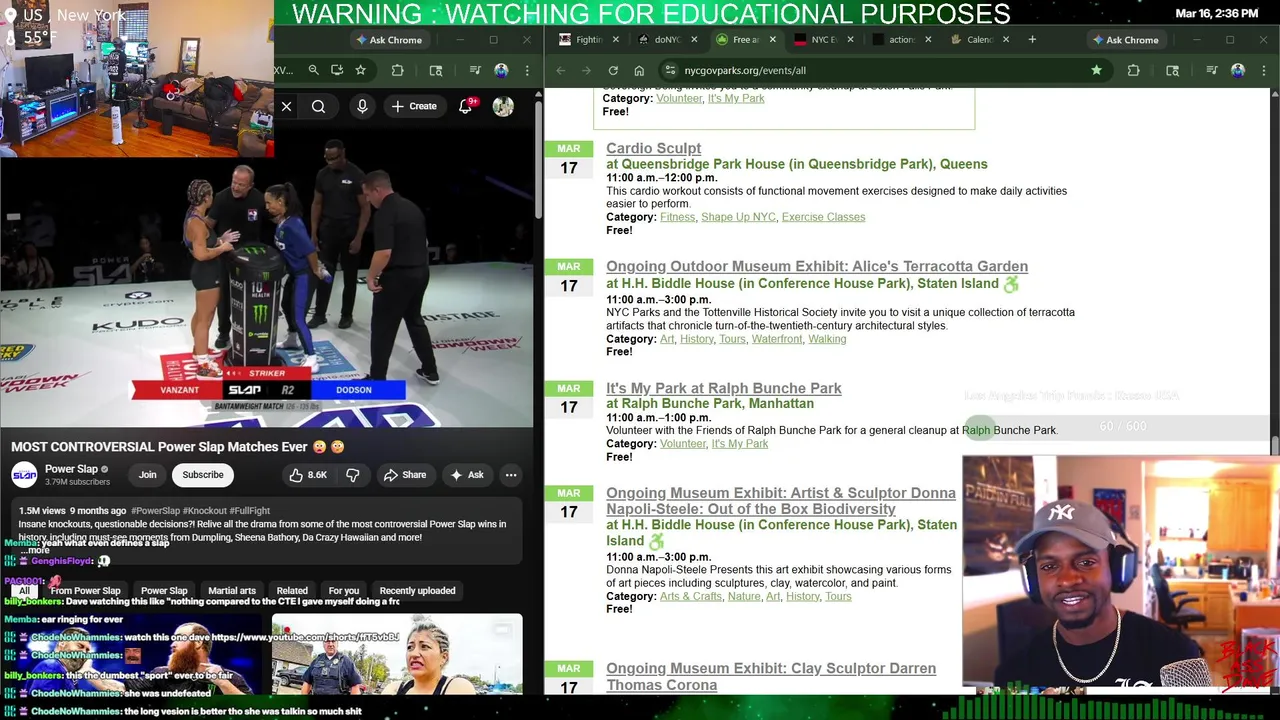
Task: Open the Nature category link
Action: point(744,596)
